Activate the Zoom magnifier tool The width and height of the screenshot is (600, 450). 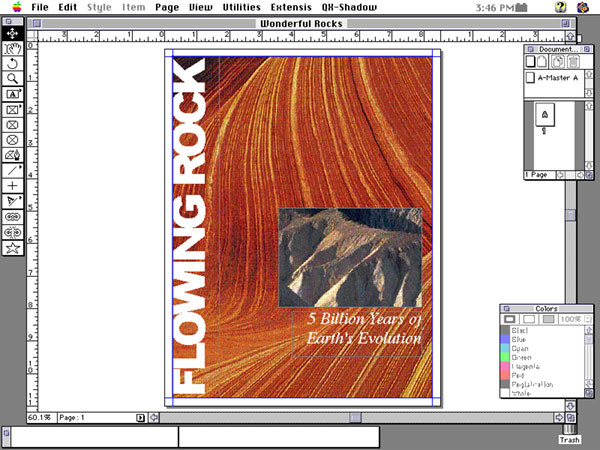tap(12, 78)
